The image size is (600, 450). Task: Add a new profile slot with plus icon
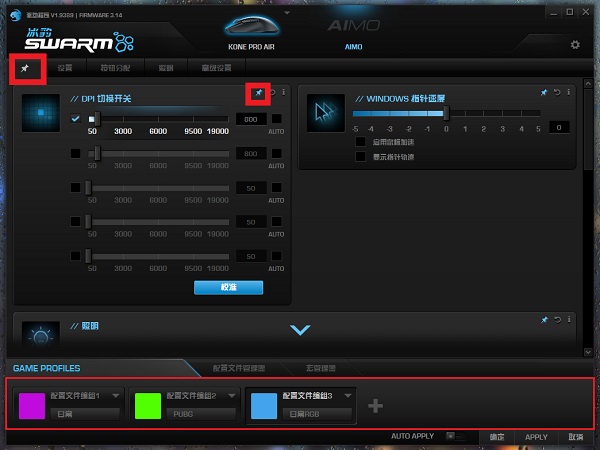[375, 406]
